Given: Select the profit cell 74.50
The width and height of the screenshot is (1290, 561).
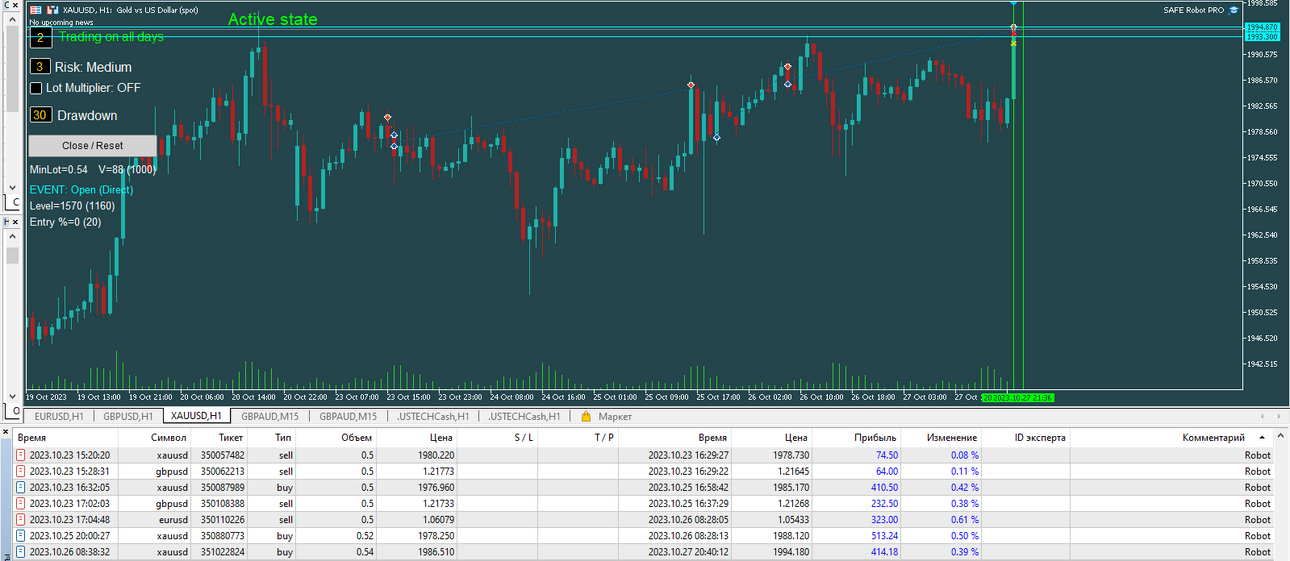Looking at the screenshot, I should (857, 455).
